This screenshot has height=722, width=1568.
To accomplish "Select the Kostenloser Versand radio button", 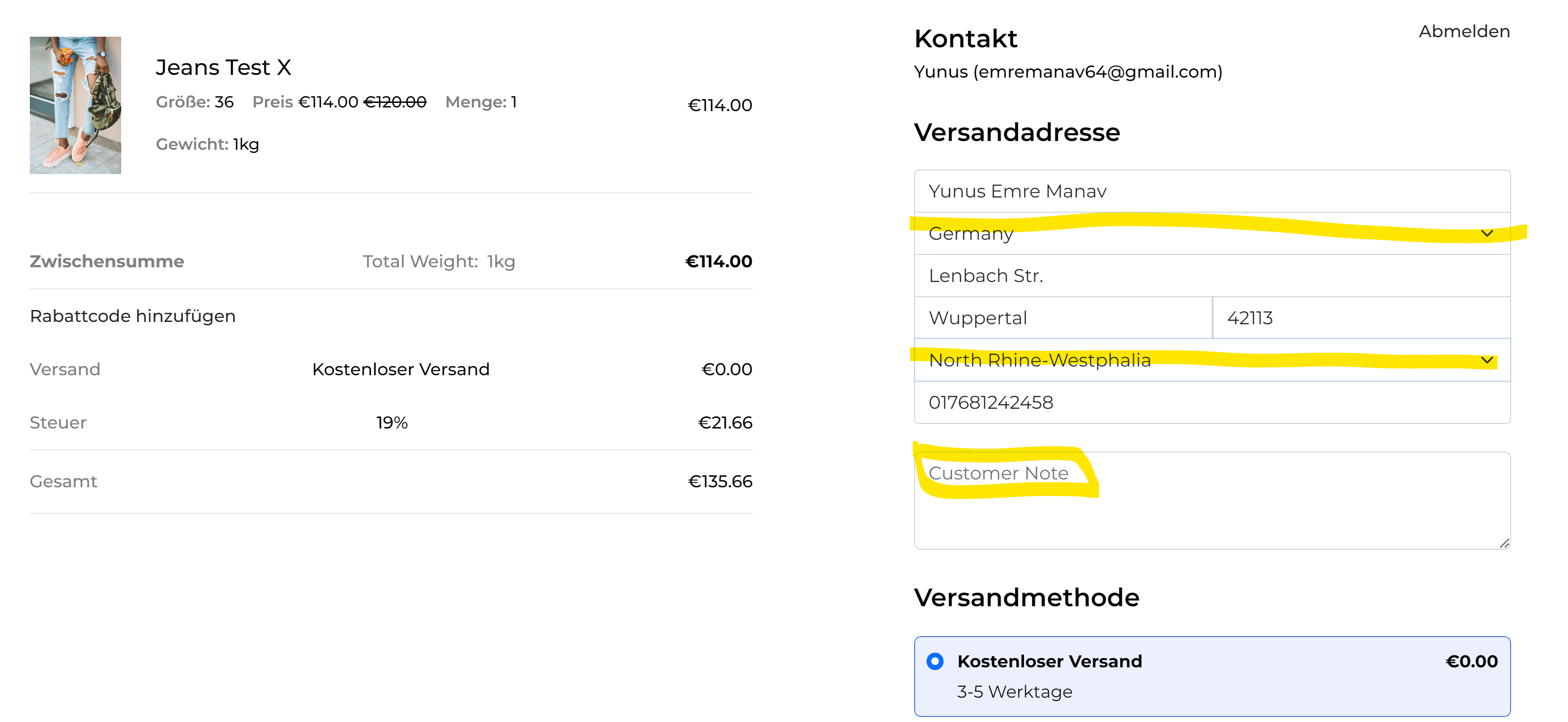I will 935,661.
